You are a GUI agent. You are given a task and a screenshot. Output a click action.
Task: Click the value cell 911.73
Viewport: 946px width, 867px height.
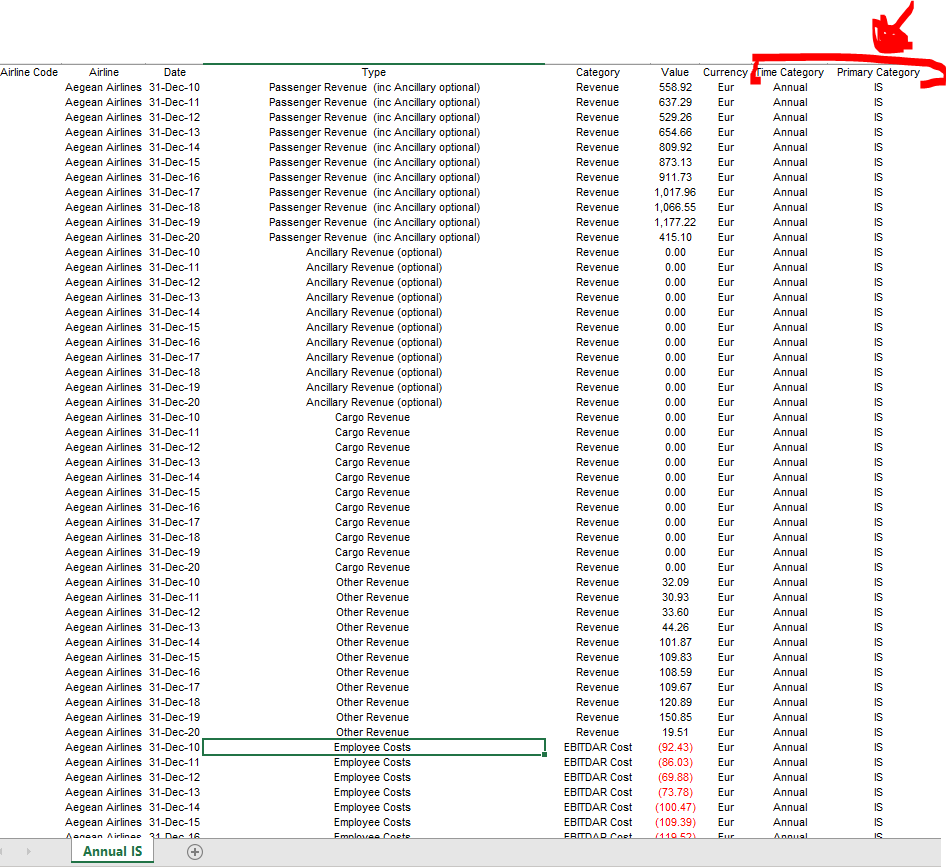[x=675, y=177]
